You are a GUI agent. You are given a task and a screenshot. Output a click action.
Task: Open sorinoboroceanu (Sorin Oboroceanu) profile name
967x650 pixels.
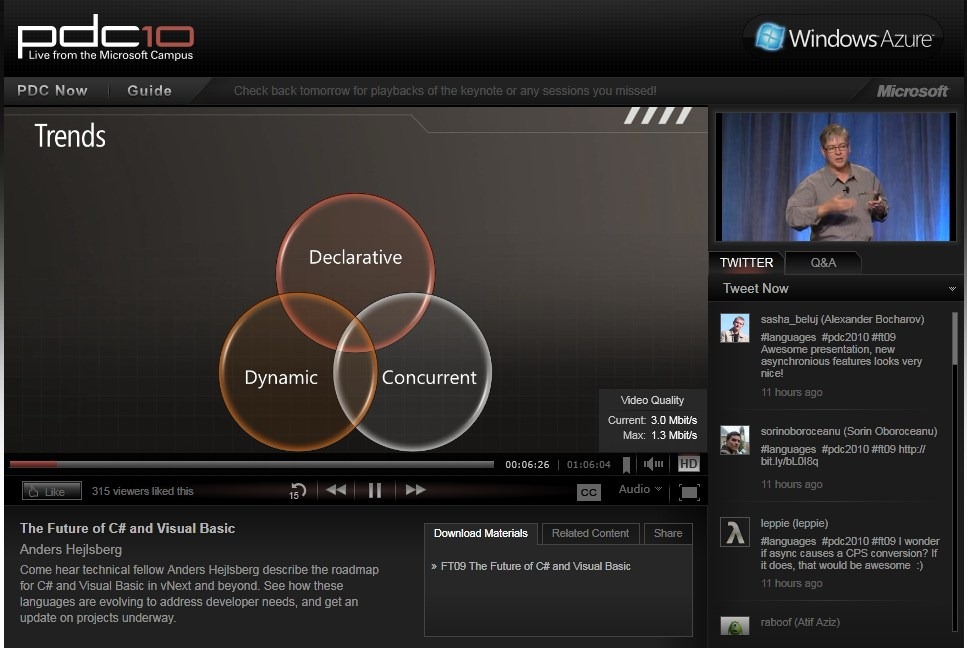[x=849, y=431]
